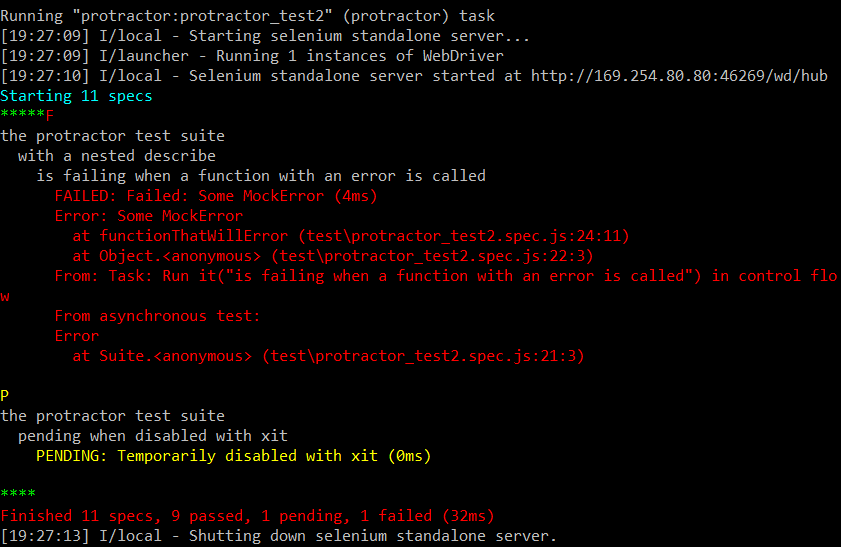
Task: Click the "From asynchronous test:" line
Action: pyautogui.click(x=157, y=316)
